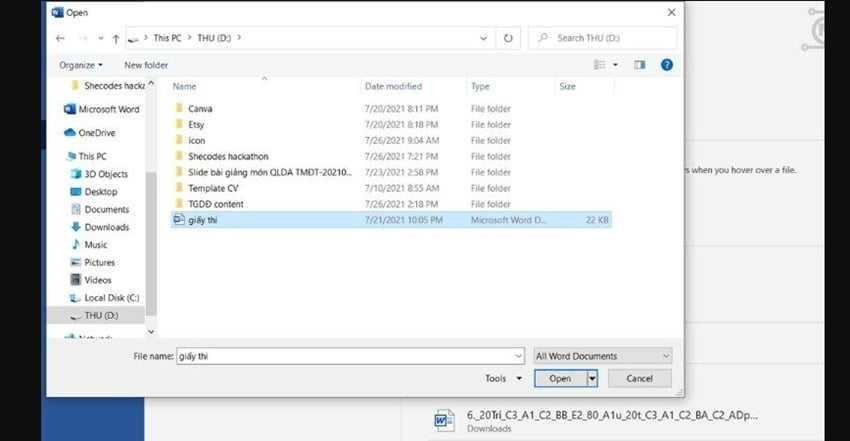Open Music in sidebar
The height and width of the screenshot is (441, 850).
coord(89,245)
